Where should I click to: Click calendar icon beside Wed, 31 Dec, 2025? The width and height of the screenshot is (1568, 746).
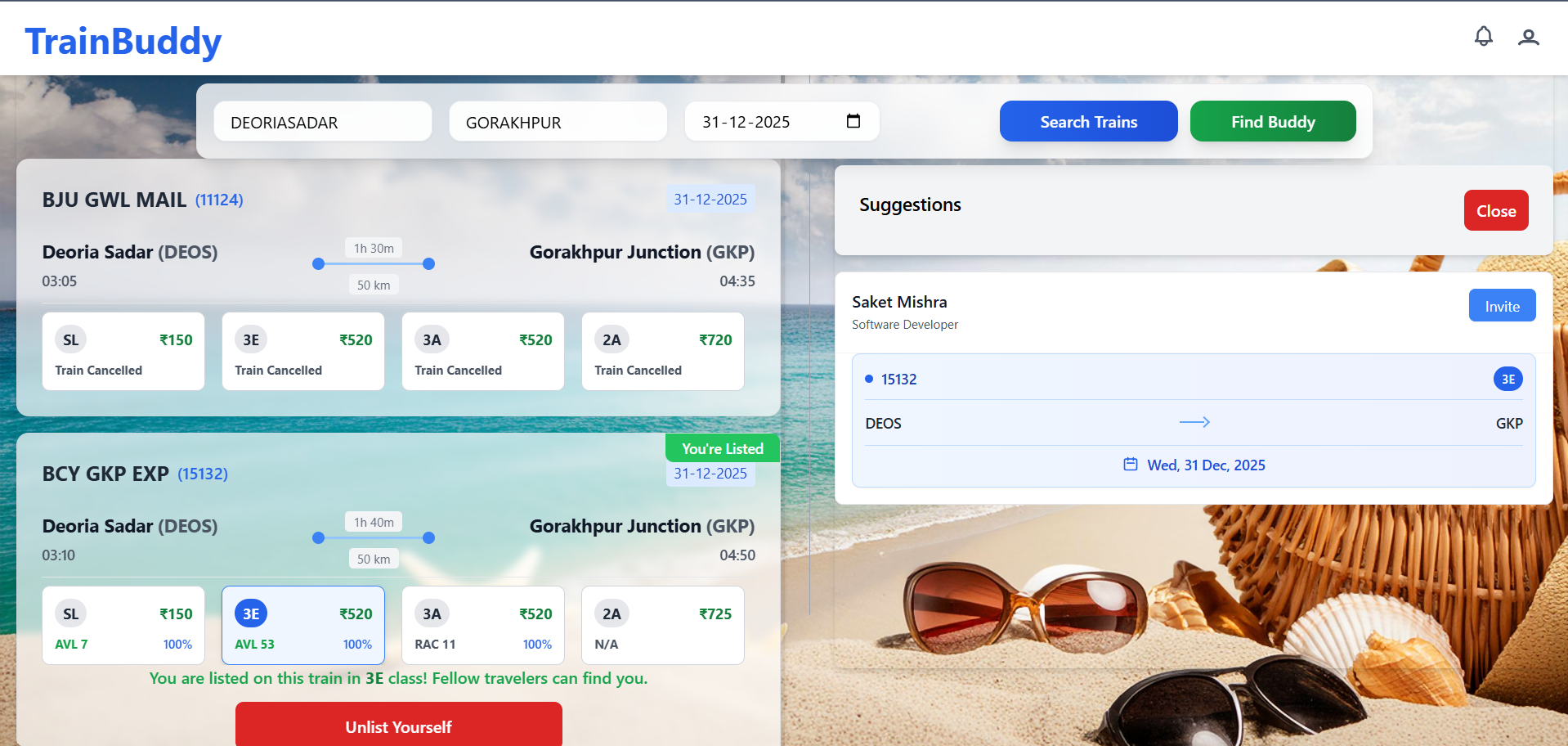1130,465
